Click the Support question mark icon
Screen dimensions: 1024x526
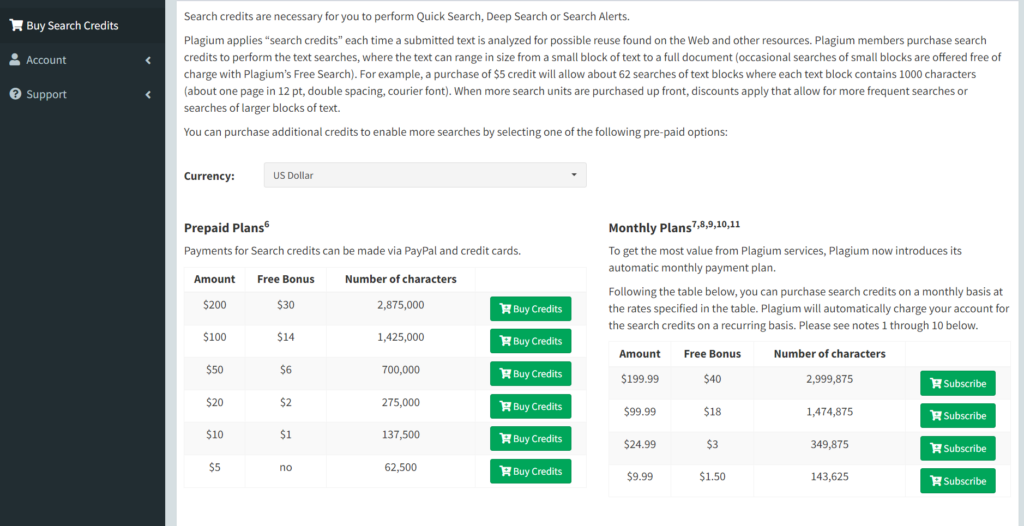[x=15, y=94]
